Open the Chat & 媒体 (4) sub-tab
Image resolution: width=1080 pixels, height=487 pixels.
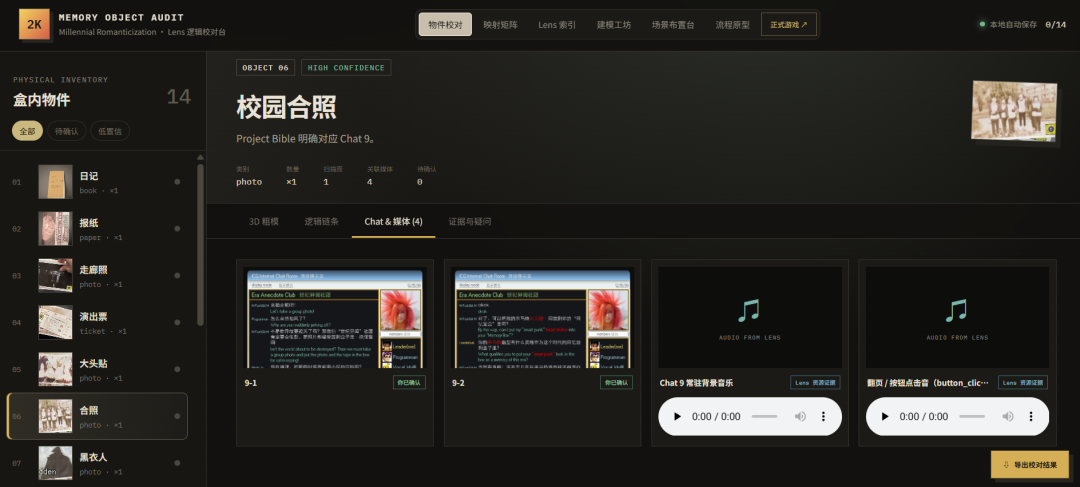pos(393,221)
